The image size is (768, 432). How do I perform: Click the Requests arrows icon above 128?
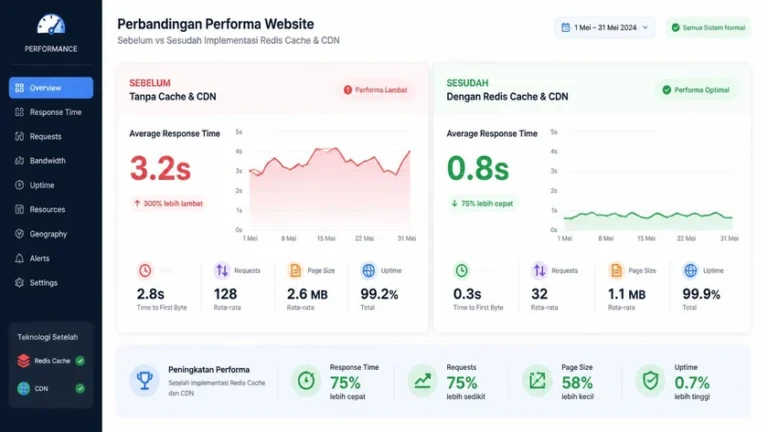coord(222,270)
